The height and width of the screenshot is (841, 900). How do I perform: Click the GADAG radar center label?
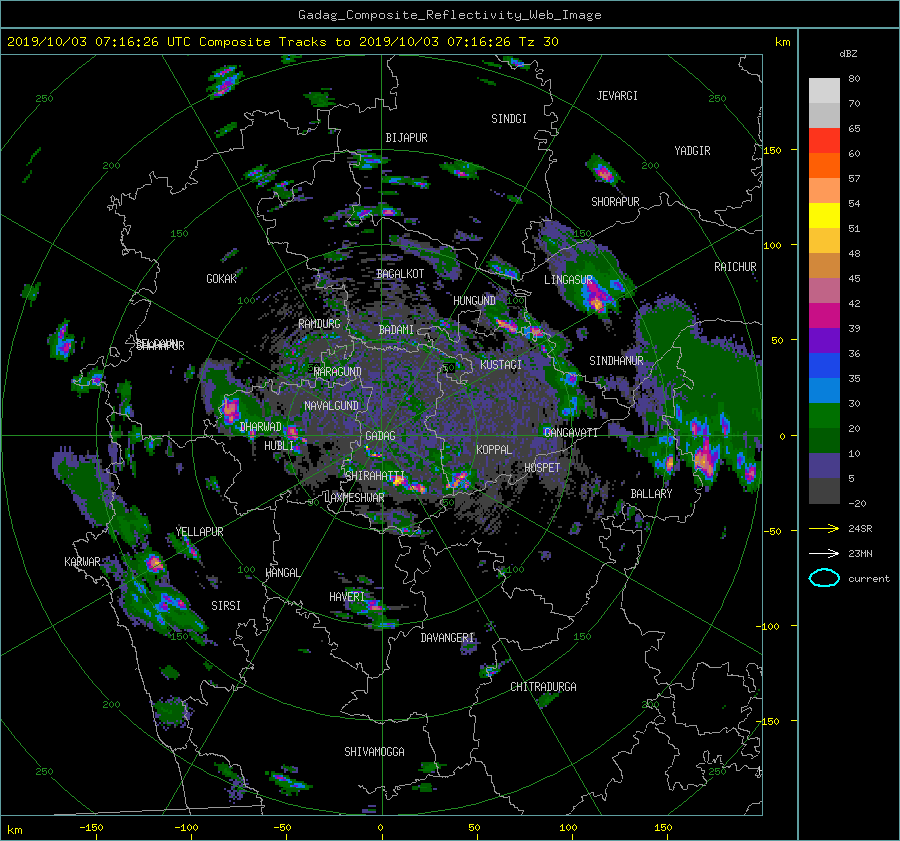tap(381, 436)
